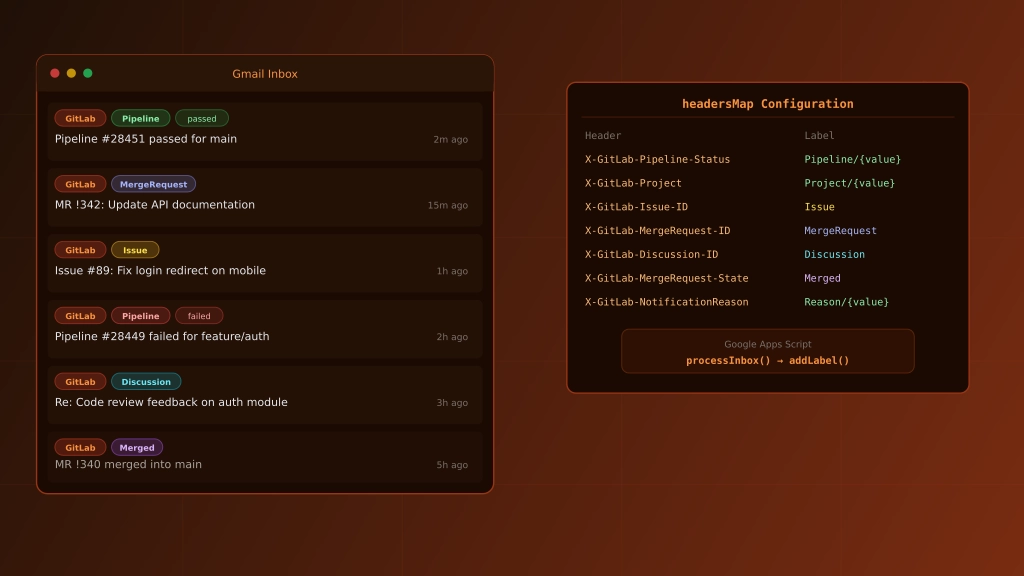Click the processInbox() → addLabel() script box
Viewport: 1024px width, 576px height.
tap(767, 352)
